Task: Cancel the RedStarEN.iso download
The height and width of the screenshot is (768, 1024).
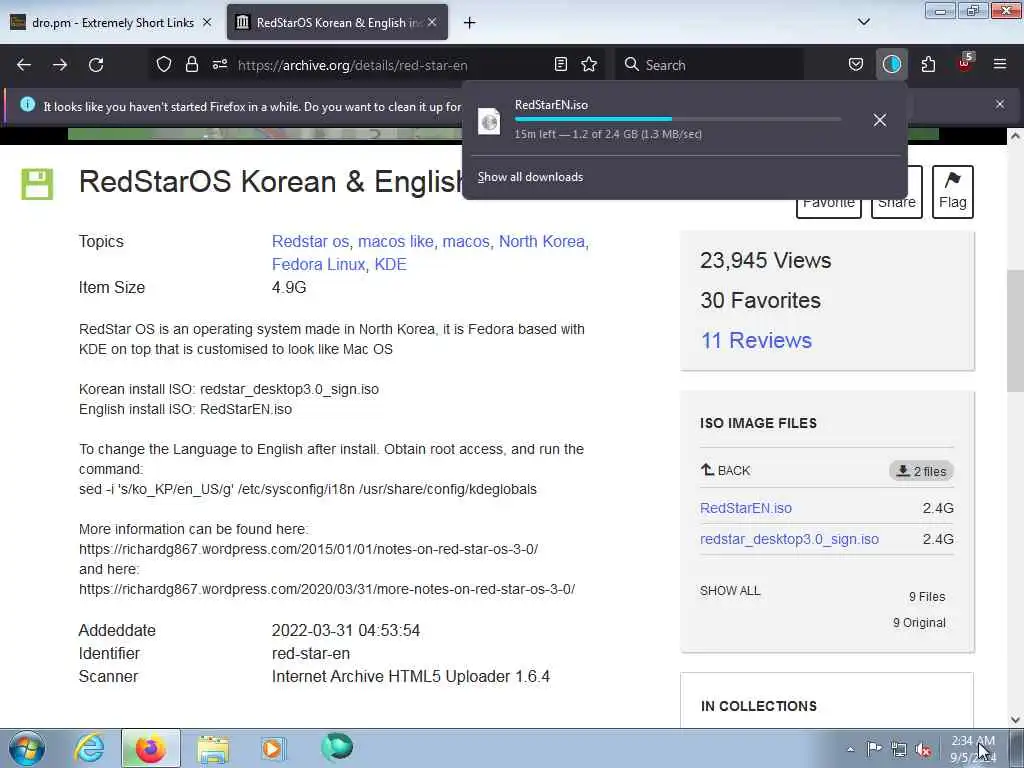Action: pyautogui.click(x=880, y=120)
